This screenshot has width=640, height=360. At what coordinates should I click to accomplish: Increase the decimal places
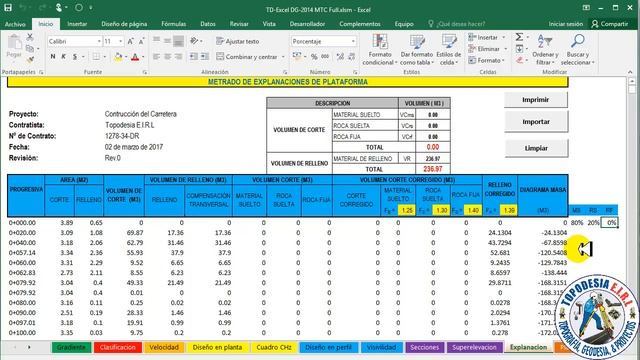tap(340, 57)
